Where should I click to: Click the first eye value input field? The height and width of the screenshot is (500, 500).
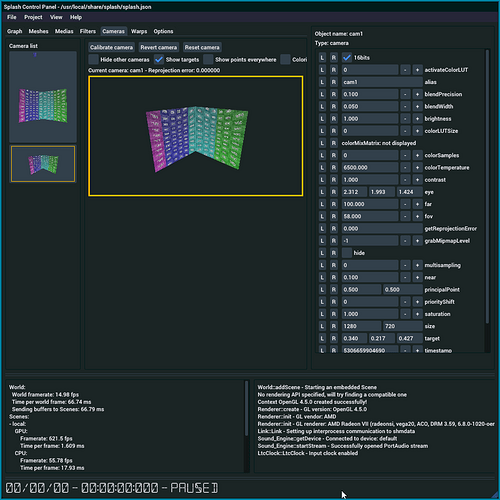click(355, 192)
